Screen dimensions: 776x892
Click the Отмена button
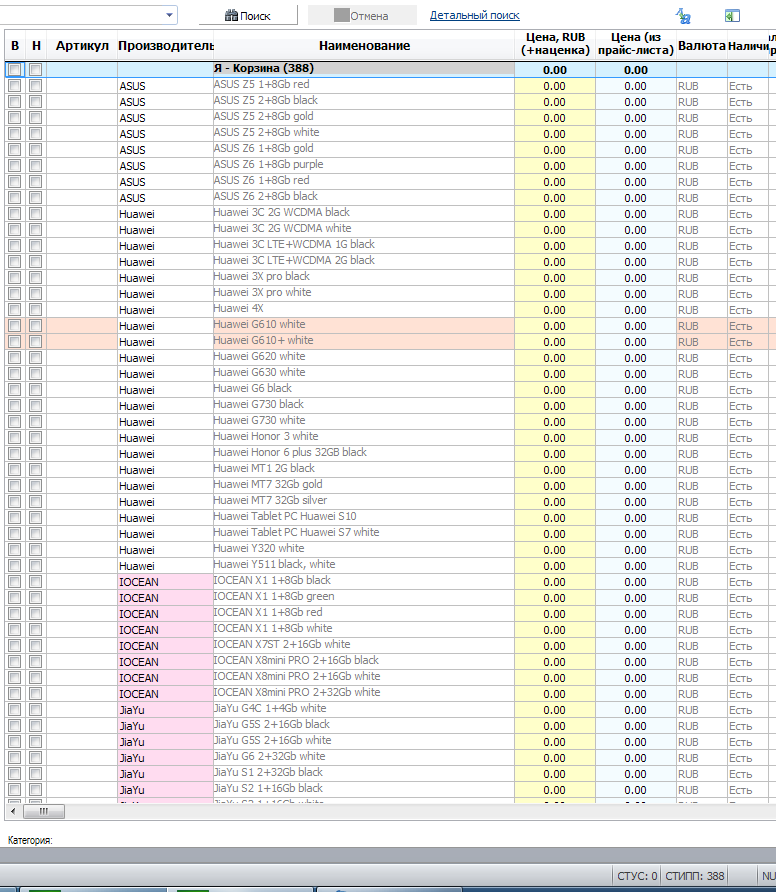click(362, 16)
